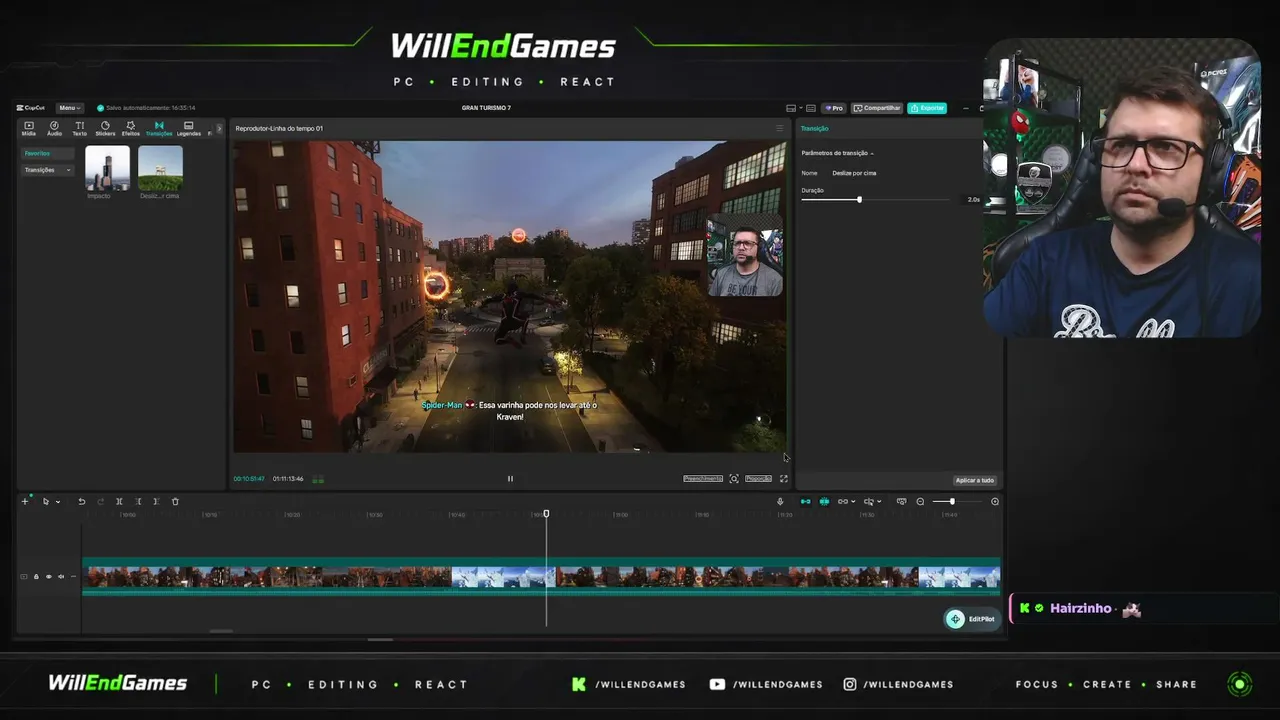The image size is (1280, 720).
Task: Expand the preview axis dropdown arrow
Action: (878, 502)
